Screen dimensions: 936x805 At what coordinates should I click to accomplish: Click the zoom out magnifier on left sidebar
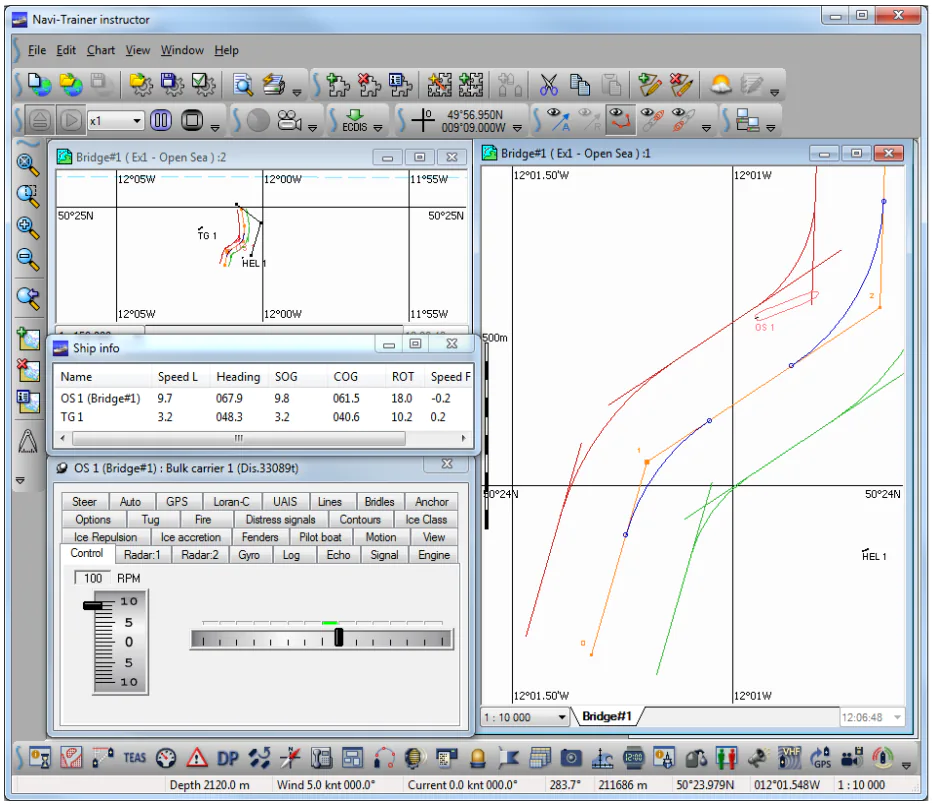coord(27,259)
